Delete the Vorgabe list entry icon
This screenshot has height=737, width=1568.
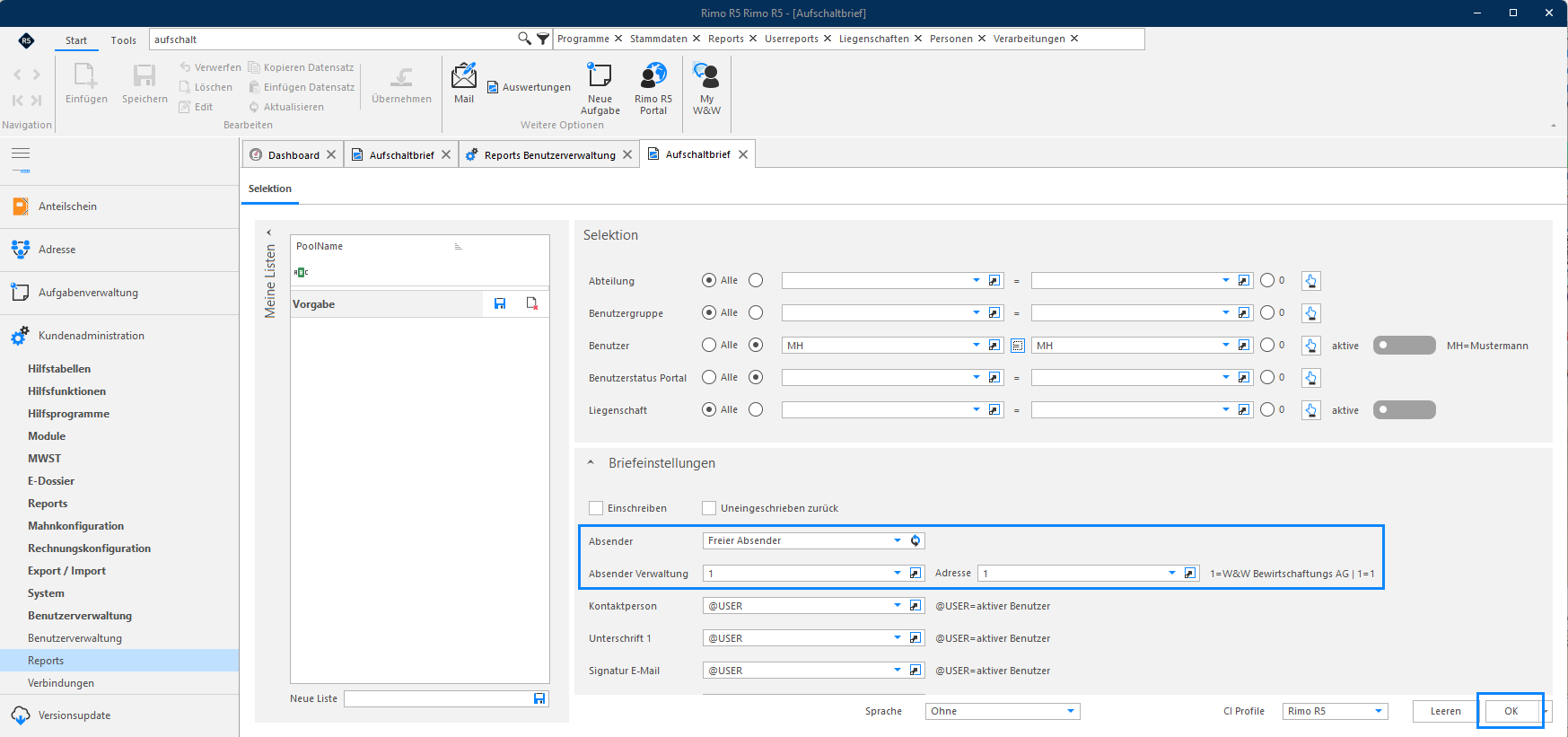[532, 304]
